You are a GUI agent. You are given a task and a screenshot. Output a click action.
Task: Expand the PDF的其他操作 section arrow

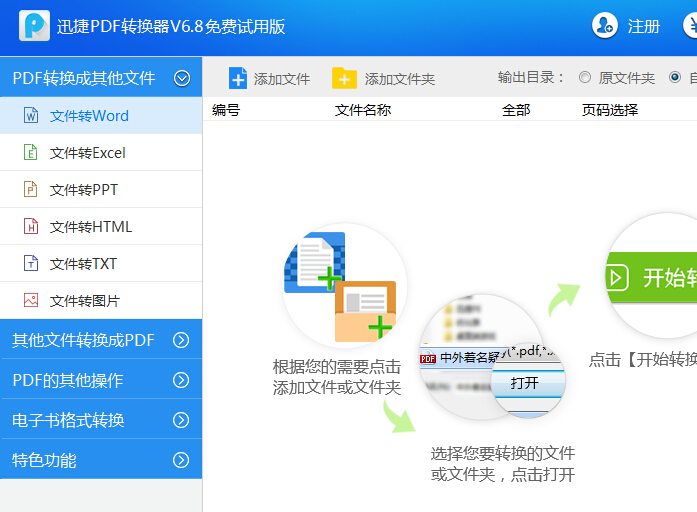pyautogui.click(x=181, y=380)
